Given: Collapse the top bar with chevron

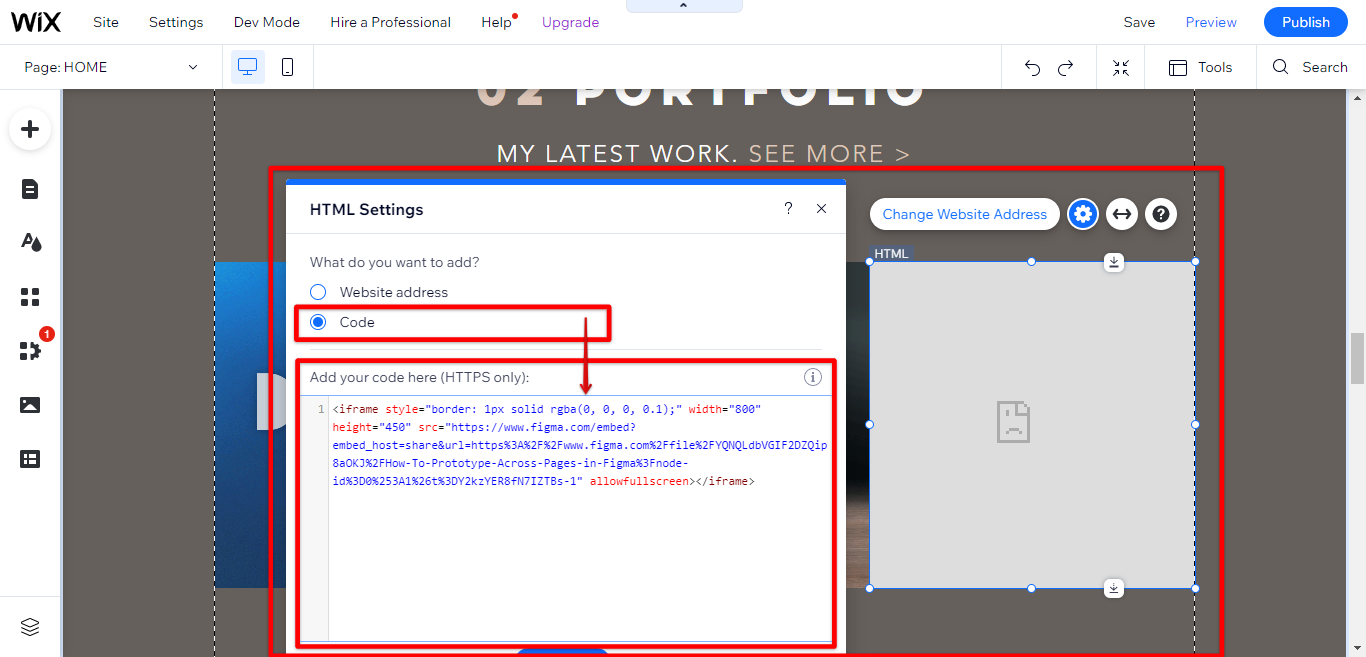Looking at the screenshot, I should tap(684, 6).
